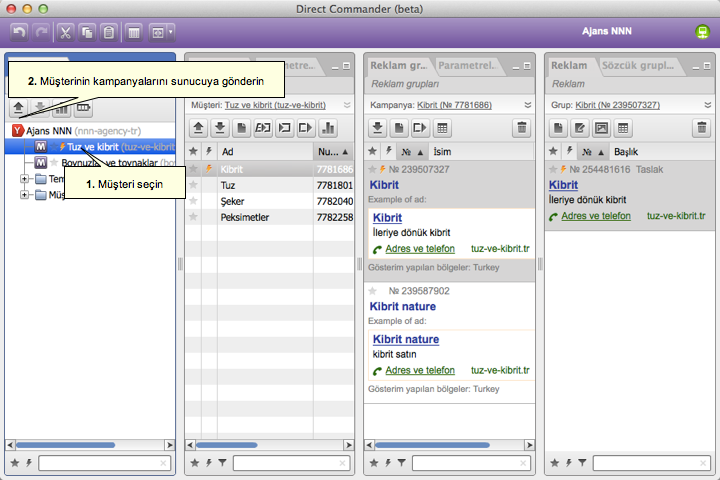The image size is (720, 480).
Task: Click the Kibrit nature ad preview title link
Action: pyautogui.click(x=405, y=339)
